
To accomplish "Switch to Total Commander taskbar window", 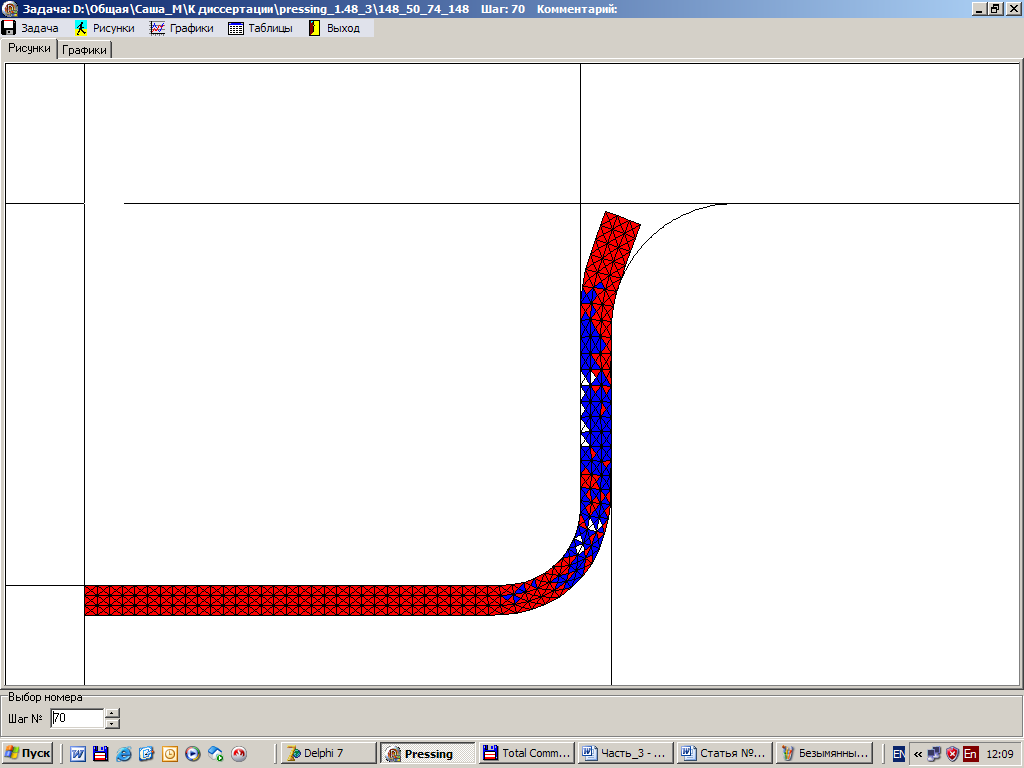I will coord(526,754).
